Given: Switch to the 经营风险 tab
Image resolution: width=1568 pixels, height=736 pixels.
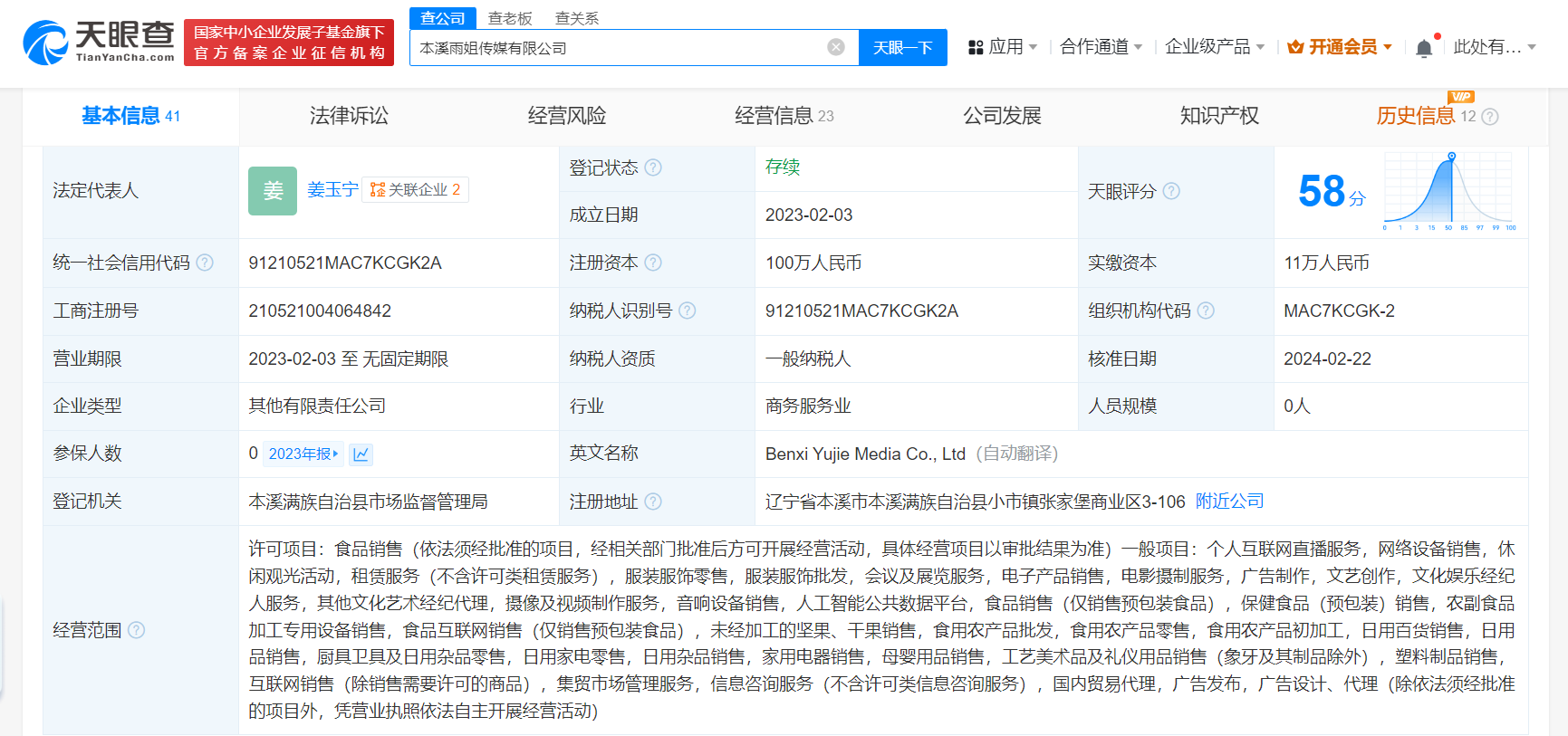Looking at the screenshot, I should click(567, 116).
